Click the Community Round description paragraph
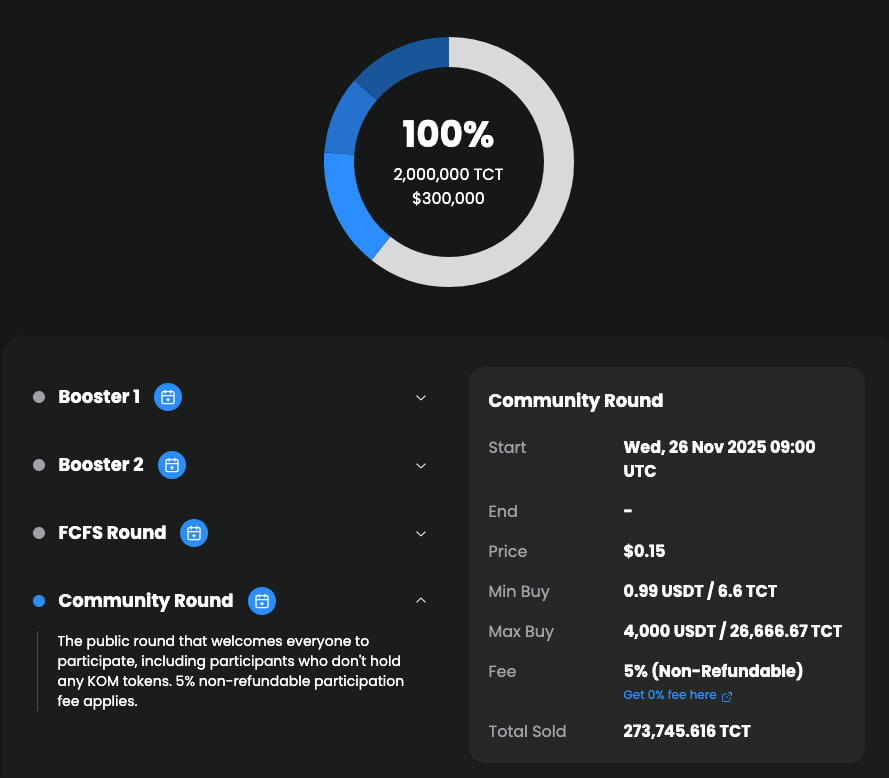Image resolution: width=889 pixels, height=778 pixels. 231,671
